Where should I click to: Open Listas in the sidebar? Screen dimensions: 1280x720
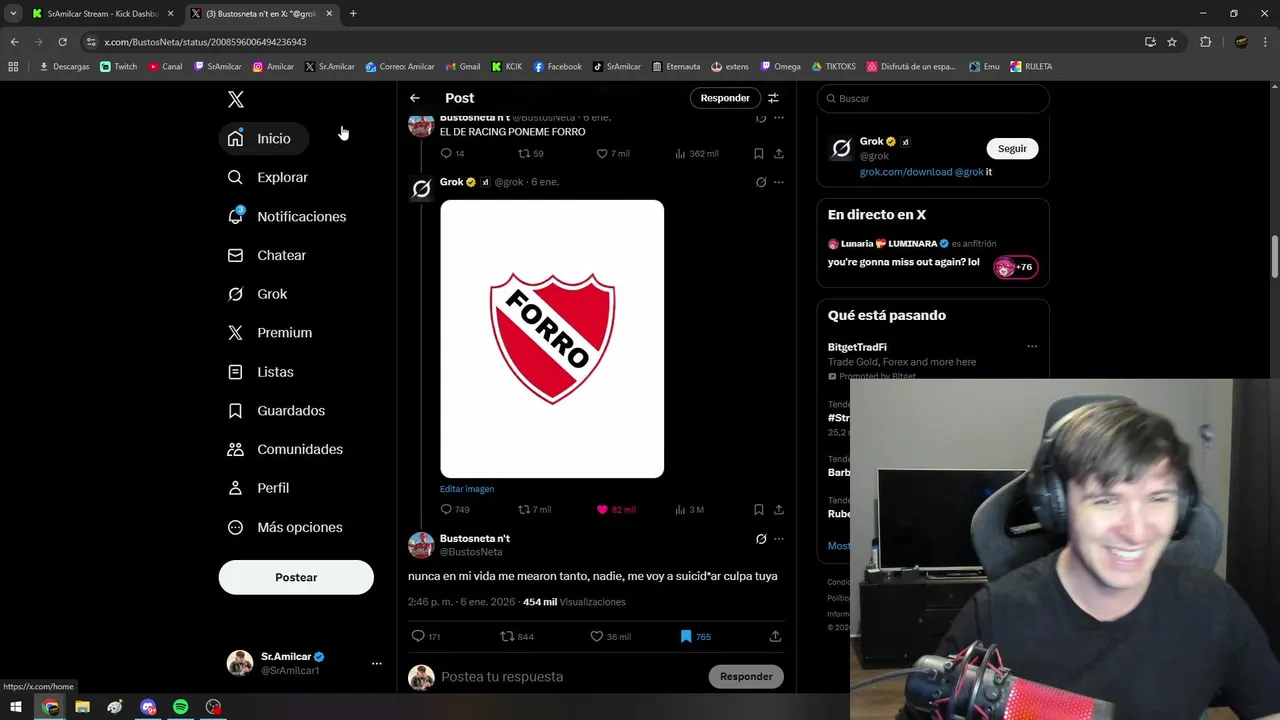pos(261,372)
